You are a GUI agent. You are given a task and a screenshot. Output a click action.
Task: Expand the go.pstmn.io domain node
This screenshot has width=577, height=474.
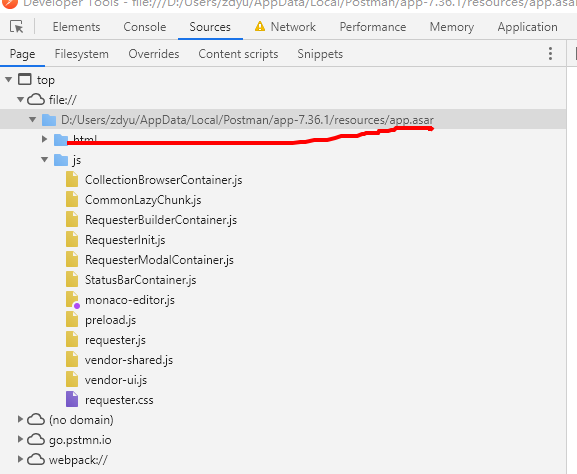[x=20, y=439]
